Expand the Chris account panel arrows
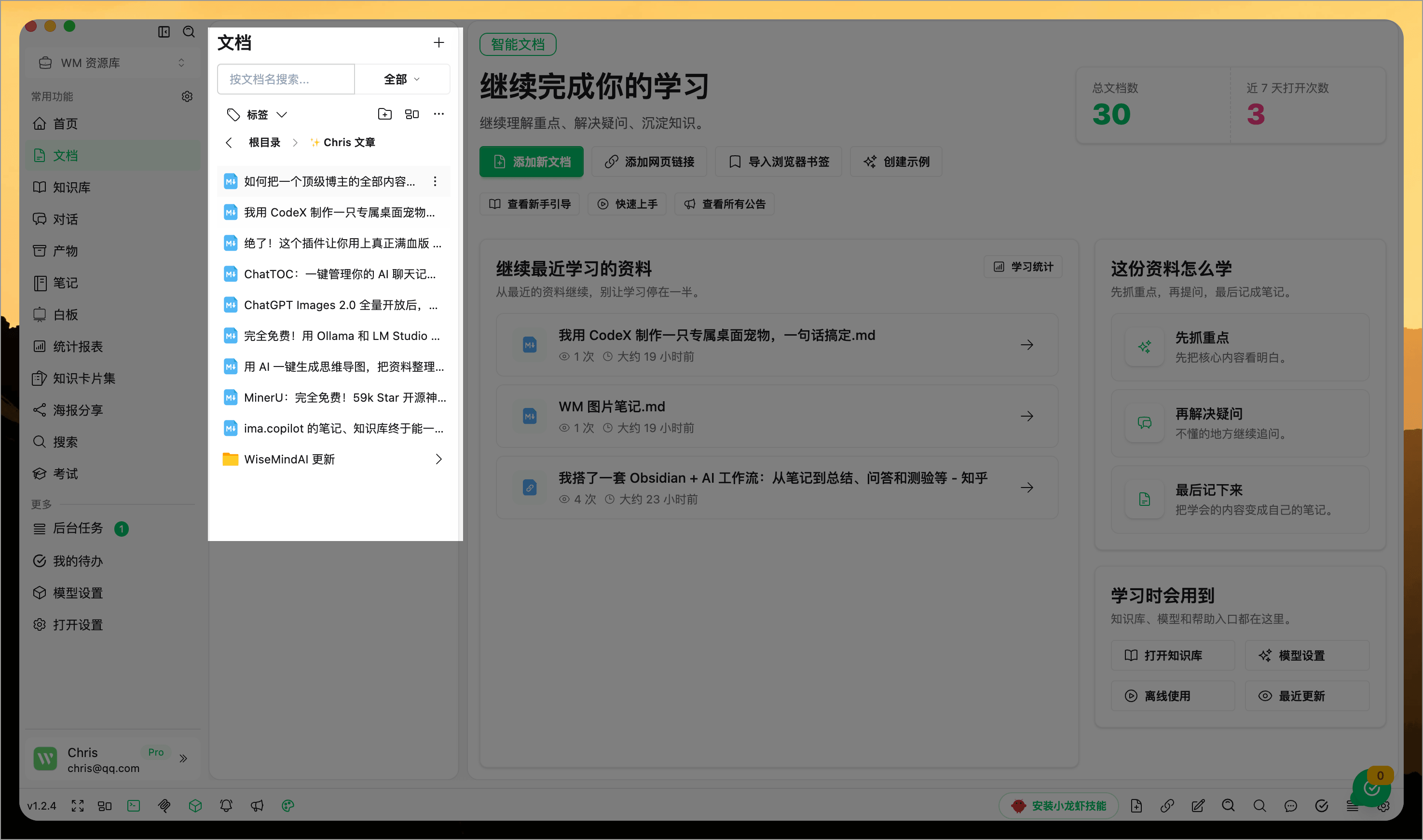1423x840 pixels. (x=183, y=758)
